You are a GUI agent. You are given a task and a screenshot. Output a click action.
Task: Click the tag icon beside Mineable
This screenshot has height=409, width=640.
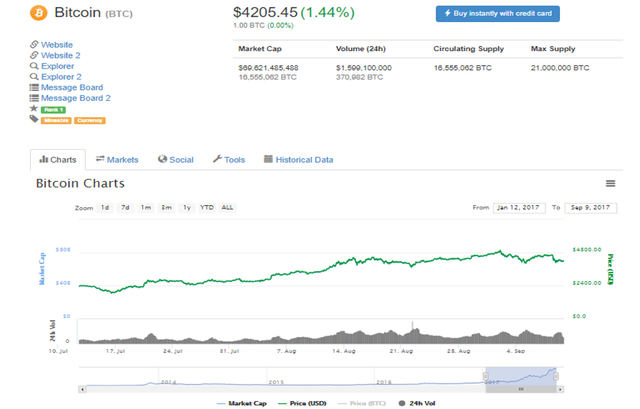pyautogui.click(x=34, y=119)
